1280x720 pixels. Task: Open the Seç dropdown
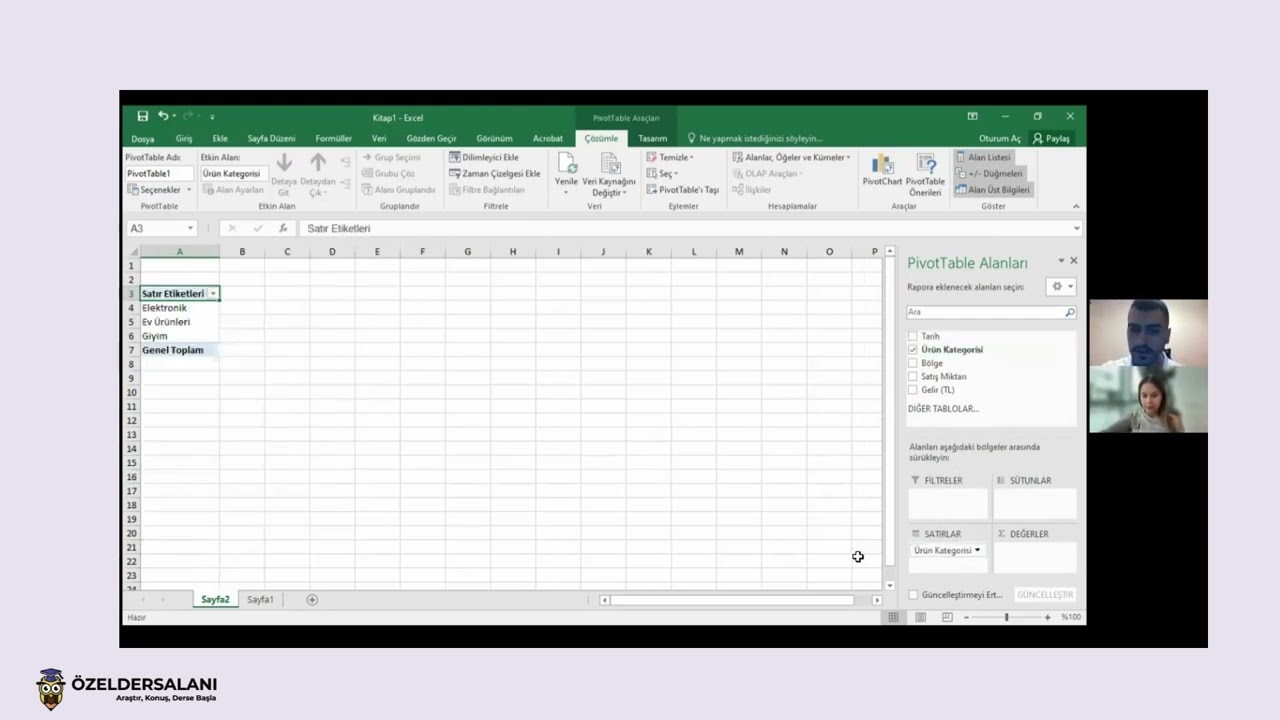pyautogui.click(x=662, y=173)
